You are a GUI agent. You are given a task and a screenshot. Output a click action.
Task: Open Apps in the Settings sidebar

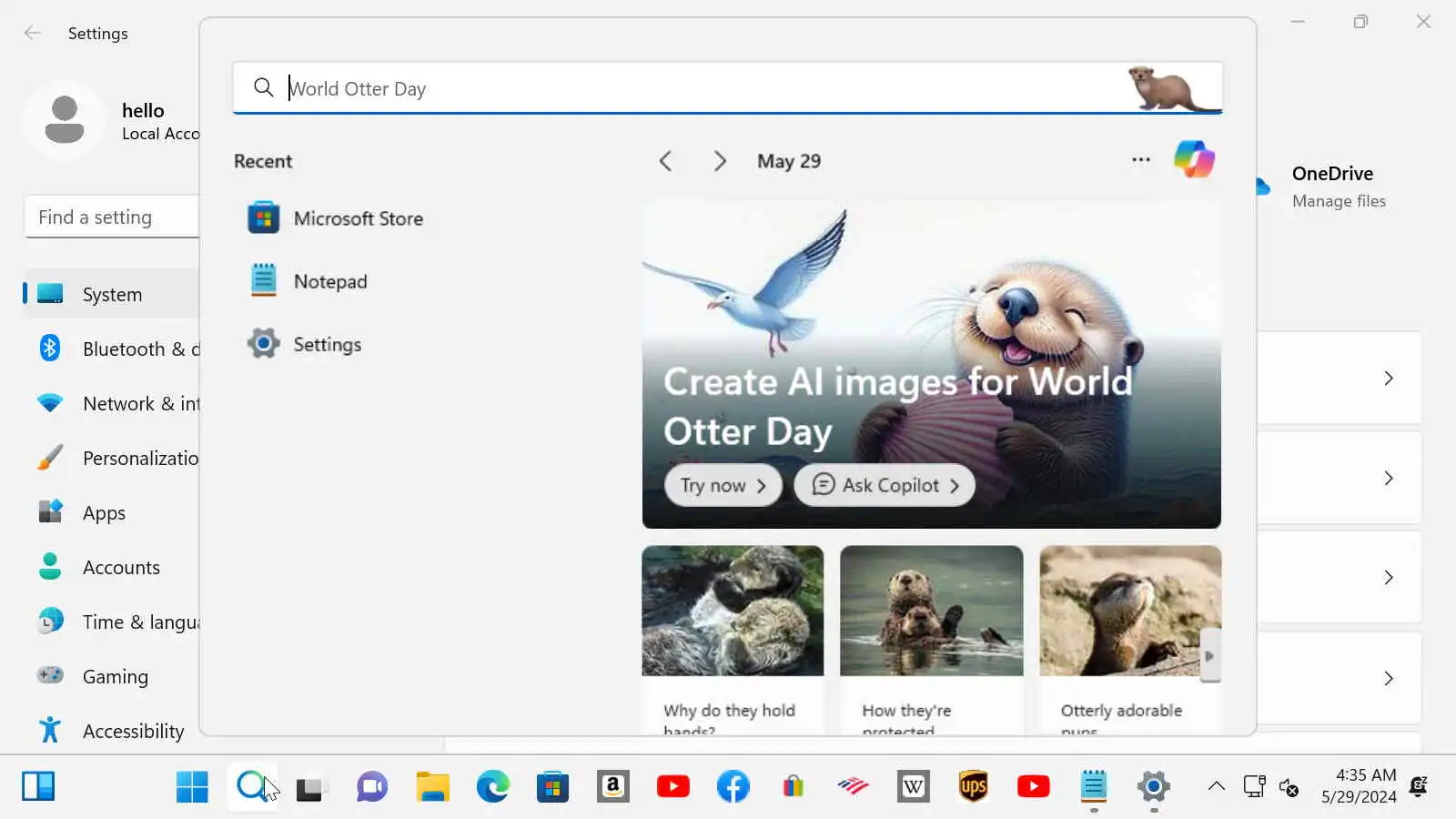click(111, 512)
